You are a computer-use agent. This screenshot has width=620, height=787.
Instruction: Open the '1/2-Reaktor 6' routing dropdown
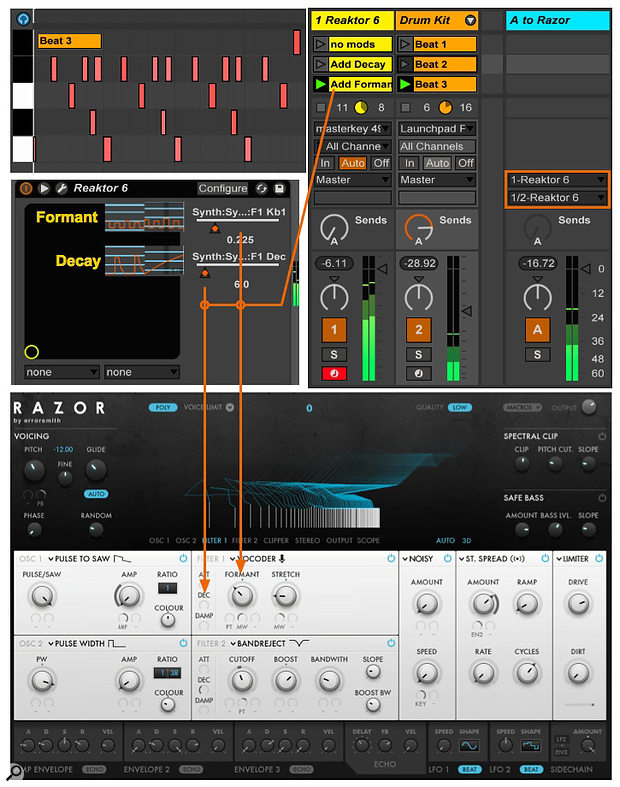557,198
